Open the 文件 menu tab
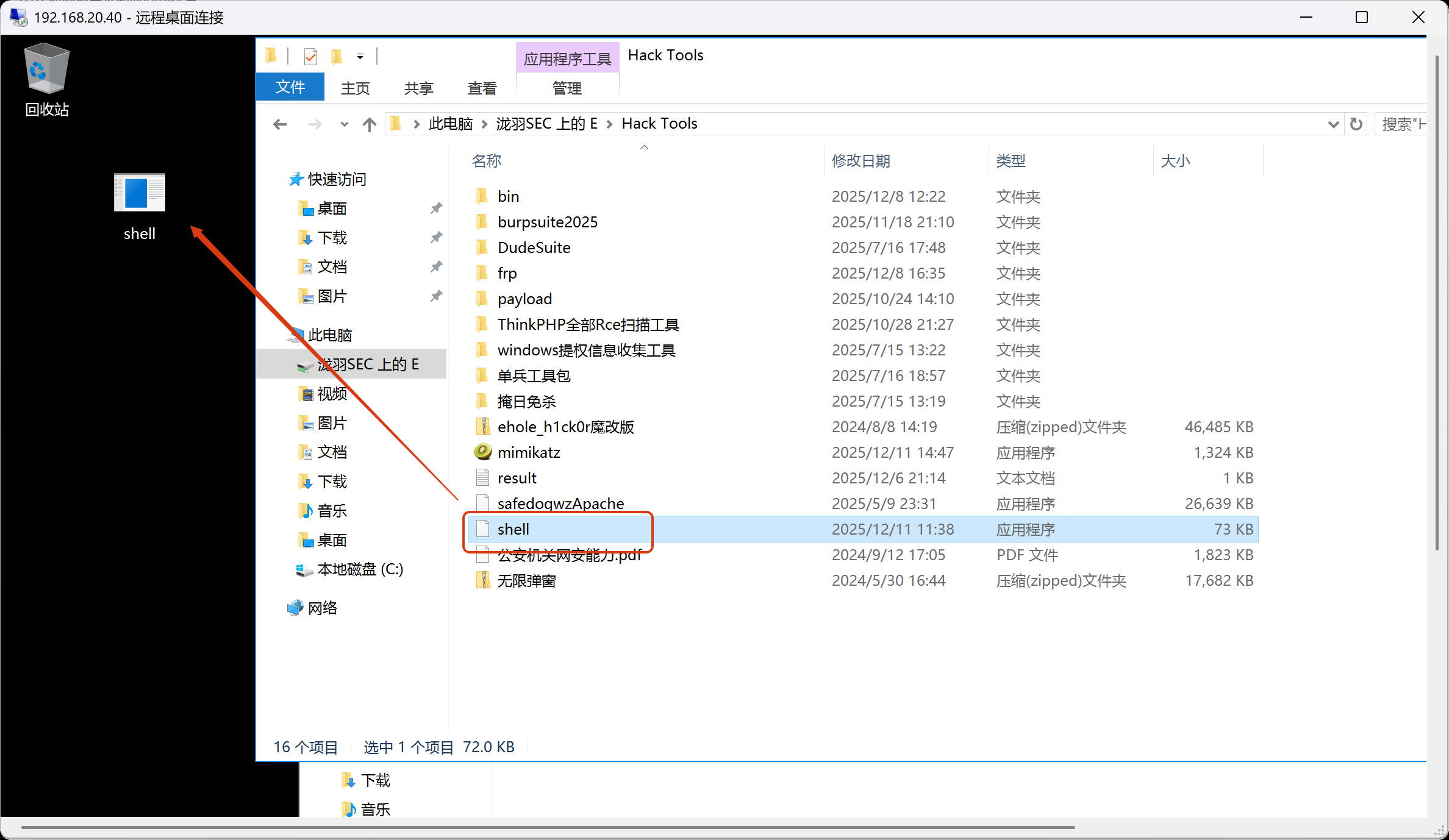Image resolution: width=1449 pixels, height=840 pixels. coord(290,87)
